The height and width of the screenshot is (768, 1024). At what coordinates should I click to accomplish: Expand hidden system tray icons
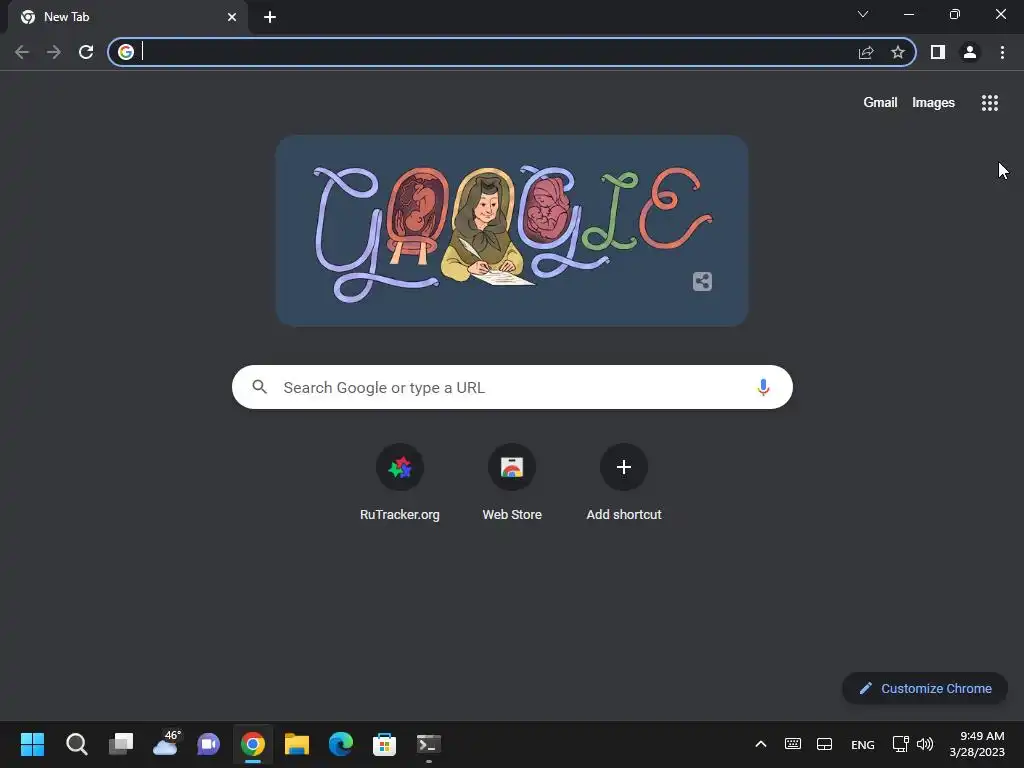(x=761, y=744)
